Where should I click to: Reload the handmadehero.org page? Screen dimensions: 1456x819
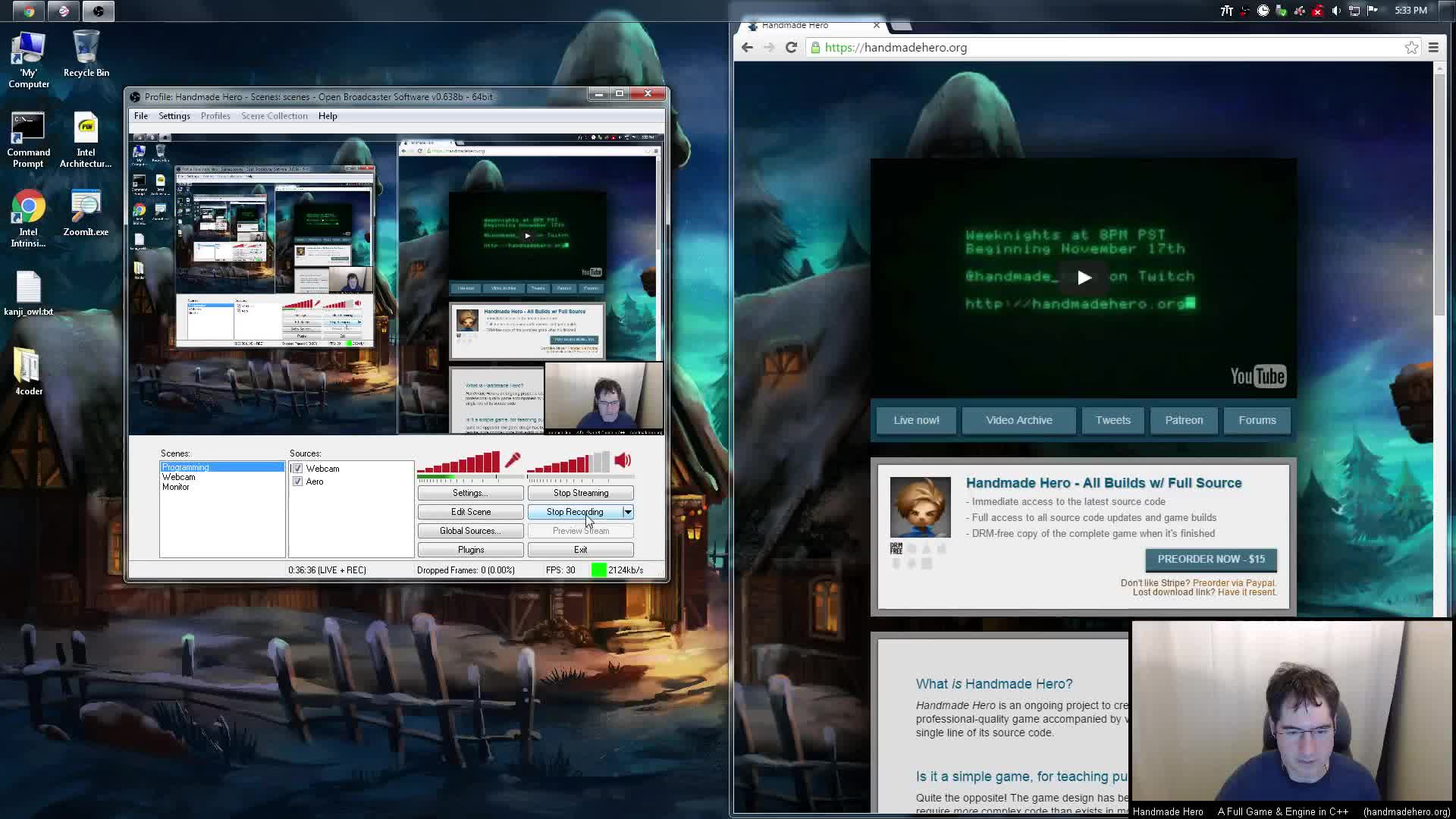(791, 47)
